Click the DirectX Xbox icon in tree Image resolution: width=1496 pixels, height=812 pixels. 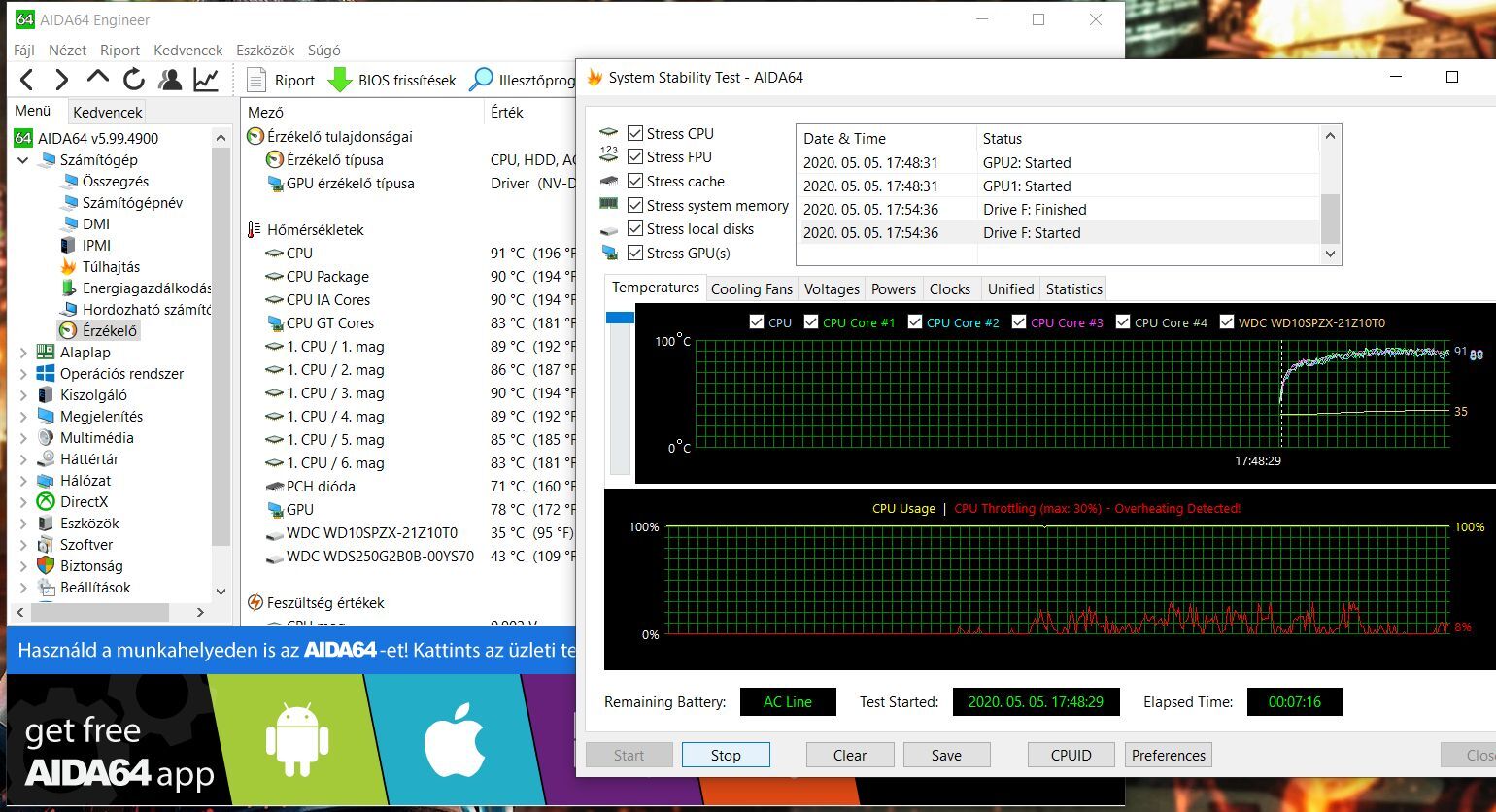(45, 501)
